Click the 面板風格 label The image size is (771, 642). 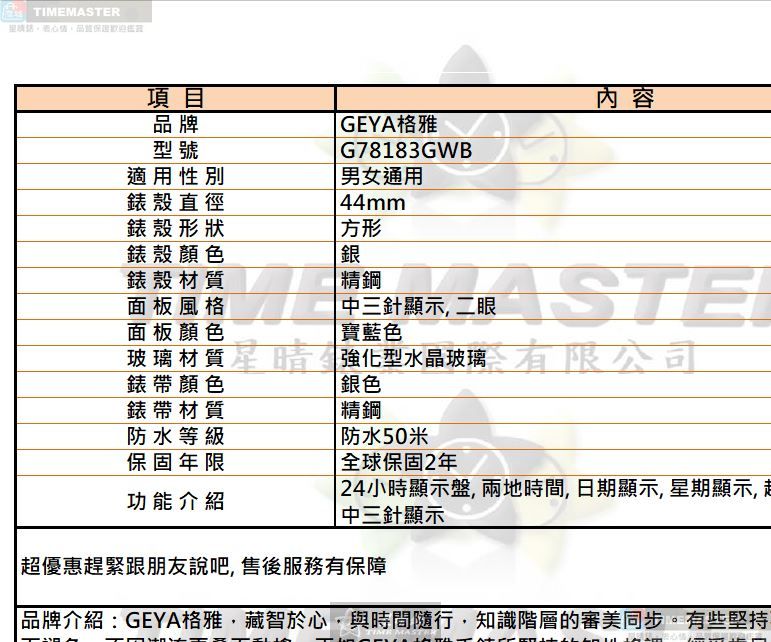point(176,307)
